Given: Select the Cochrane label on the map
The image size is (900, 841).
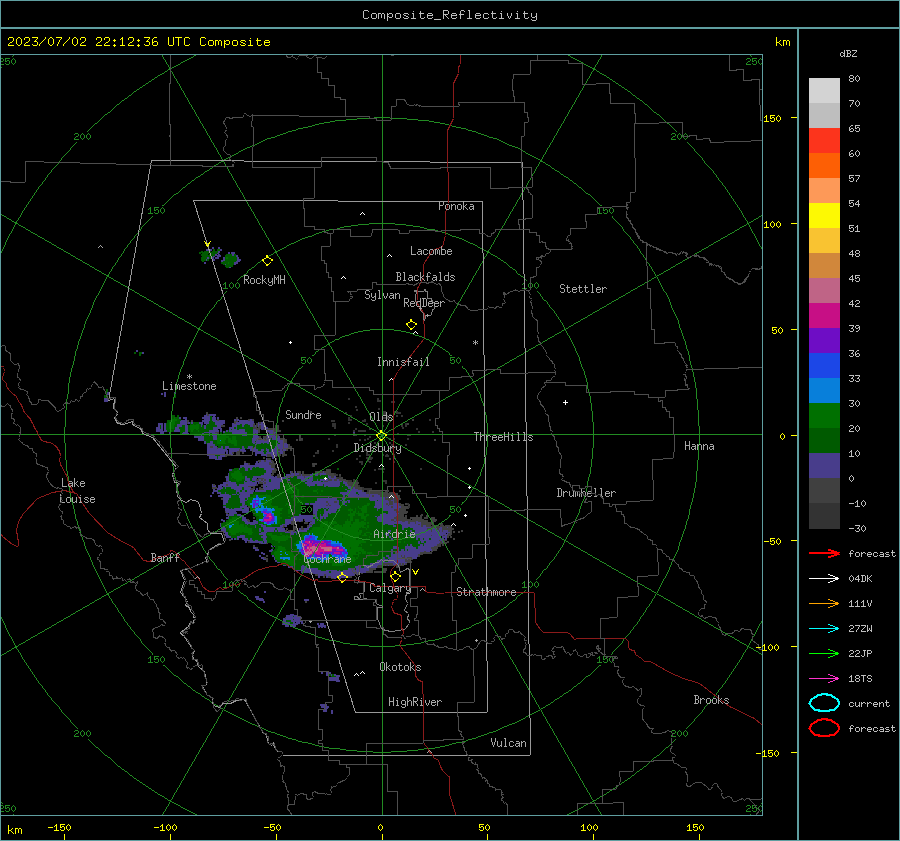Looking at the screenshot, I should tap(327, 559).
